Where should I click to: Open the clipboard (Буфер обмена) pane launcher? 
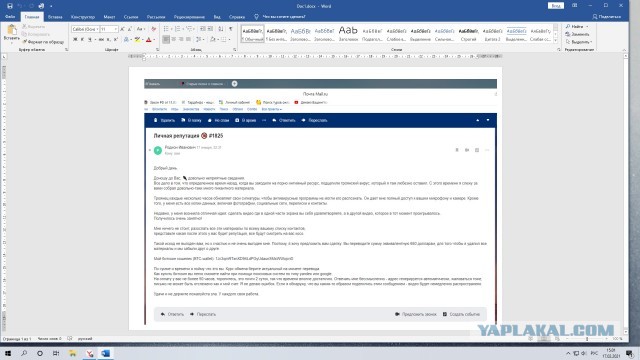point(67,50)
